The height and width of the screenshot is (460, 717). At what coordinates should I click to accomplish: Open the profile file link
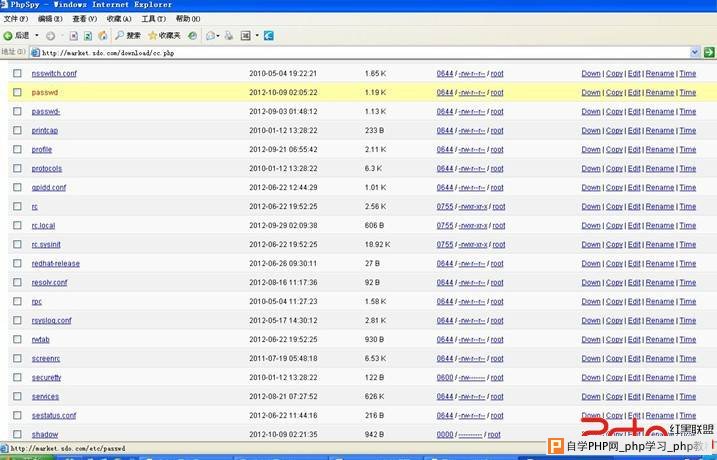(42, 150)
